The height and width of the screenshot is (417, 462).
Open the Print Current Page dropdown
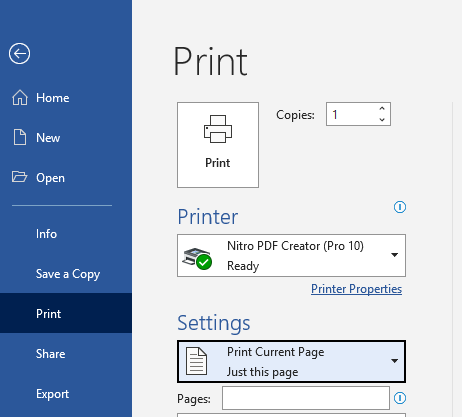click(394, 361)
